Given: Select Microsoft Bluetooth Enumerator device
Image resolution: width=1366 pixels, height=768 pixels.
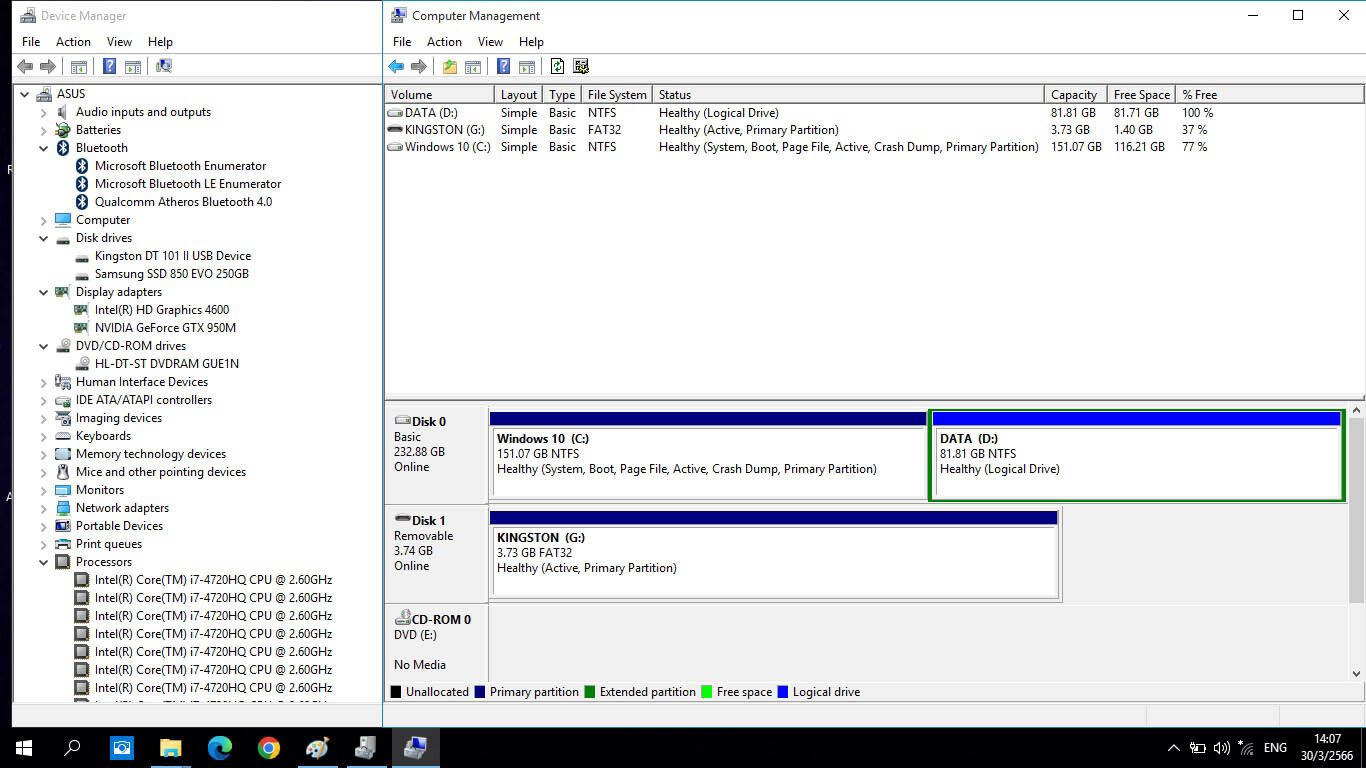Looking at the screenshot, I should coord(180,166).
